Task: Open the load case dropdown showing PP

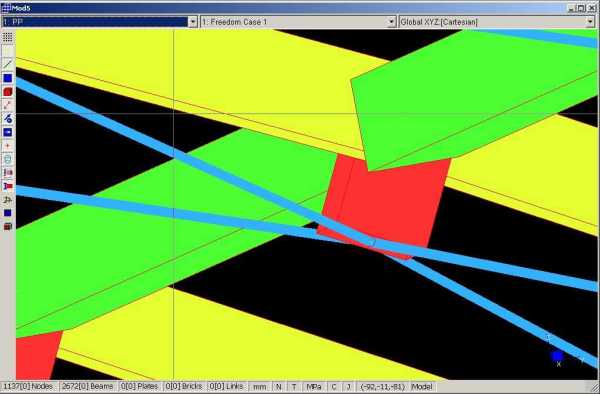Action: tap(99, 22)
